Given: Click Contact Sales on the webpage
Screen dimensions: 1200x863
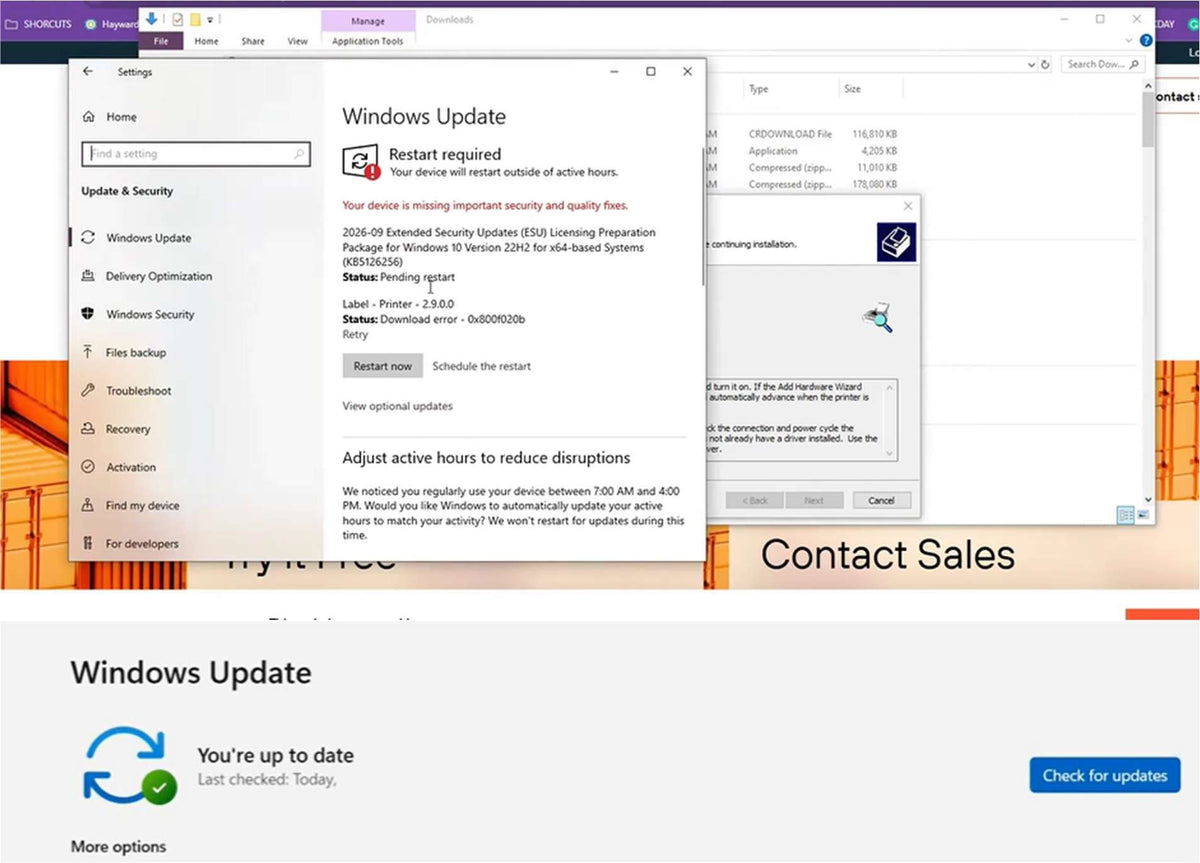Looking at the screenshot, I should (888, 555).
